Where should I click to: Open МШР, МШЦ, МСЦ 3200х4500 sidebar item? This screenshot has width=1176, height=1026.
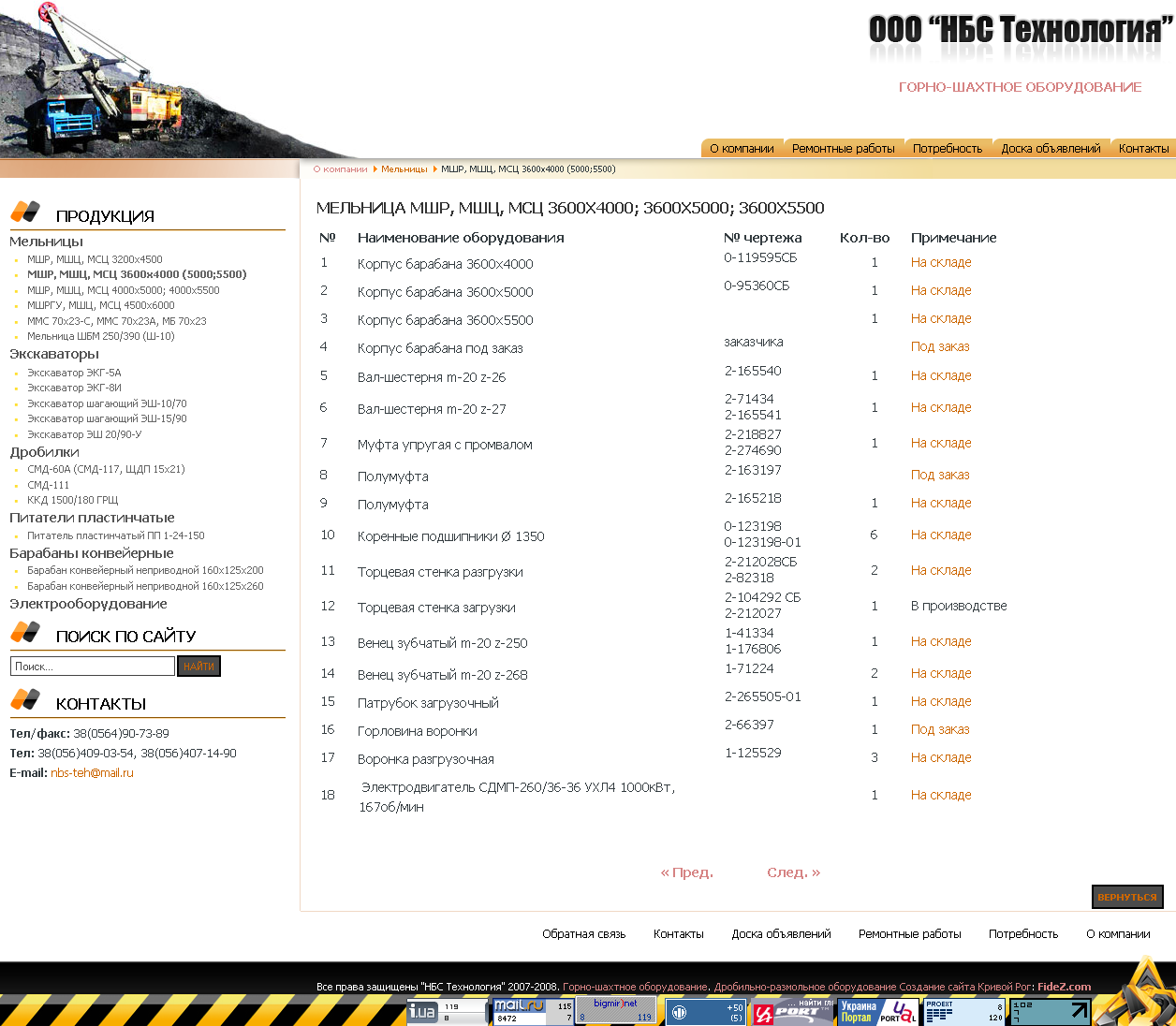click(x=95, y=259)
